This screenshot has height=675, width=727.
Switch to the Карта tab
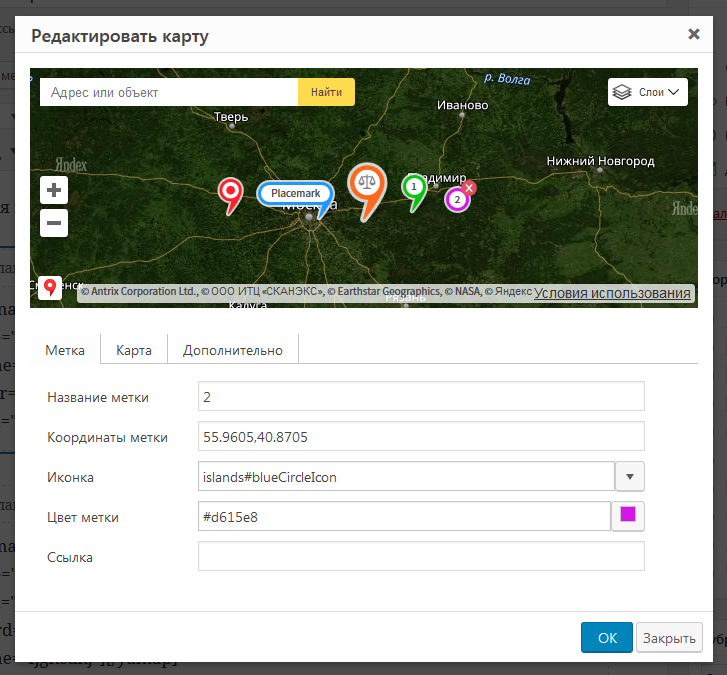click(134, 350)
